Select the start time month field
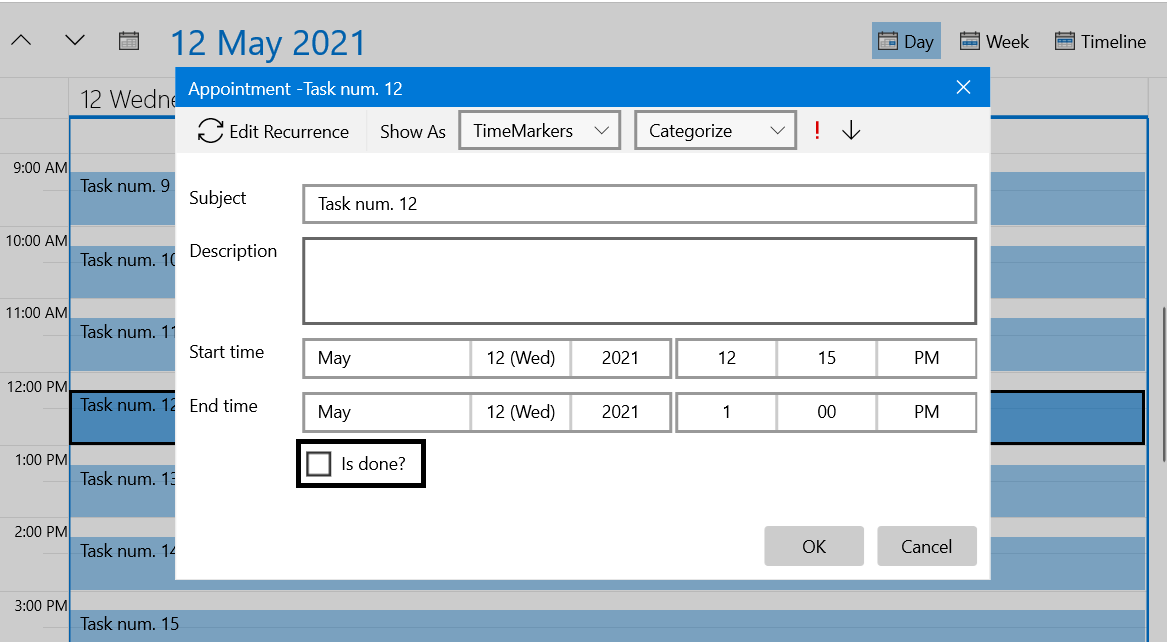 click(x=387, y=357)
